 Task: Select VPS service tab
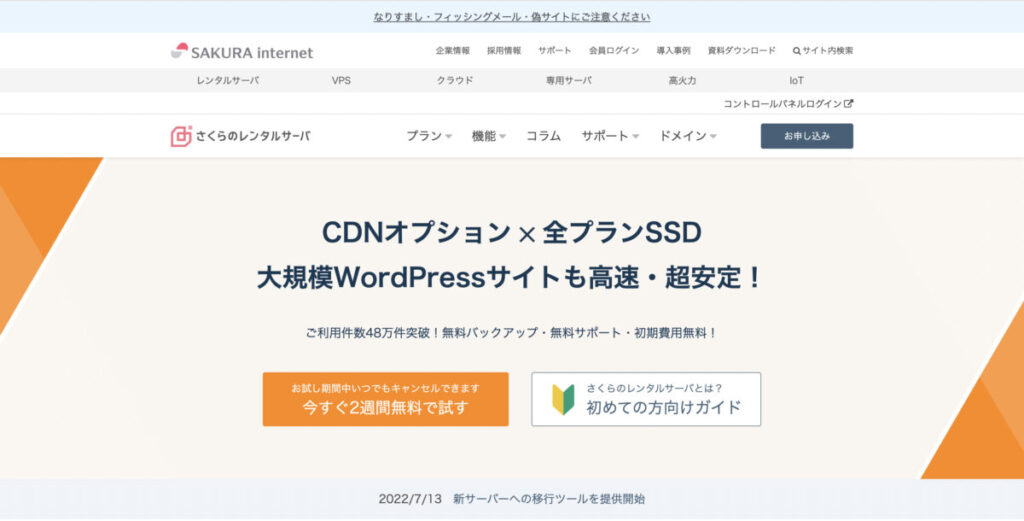click(x=341, y=80)
